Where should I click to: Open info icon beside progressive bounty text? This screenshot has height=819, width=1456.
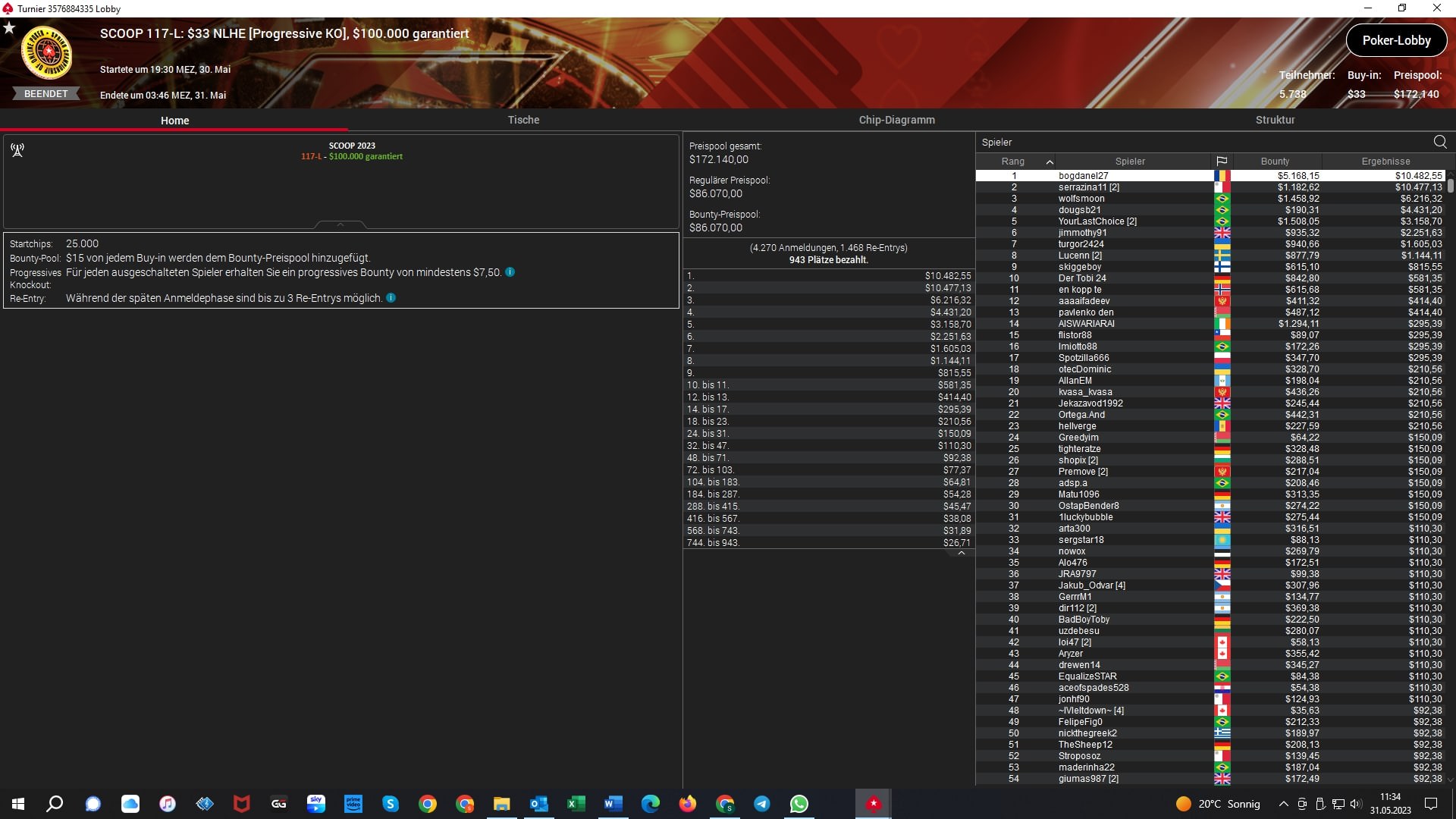coord(510,272)
